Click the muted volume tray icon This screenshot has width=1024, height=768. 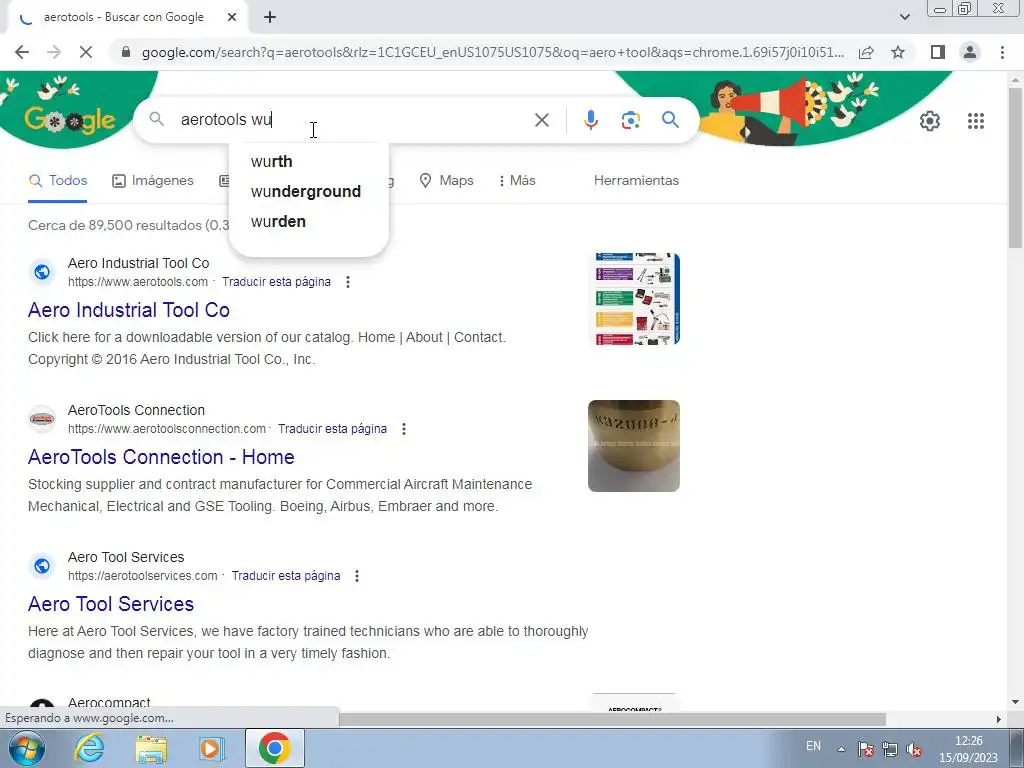click(x=914, y=750)
